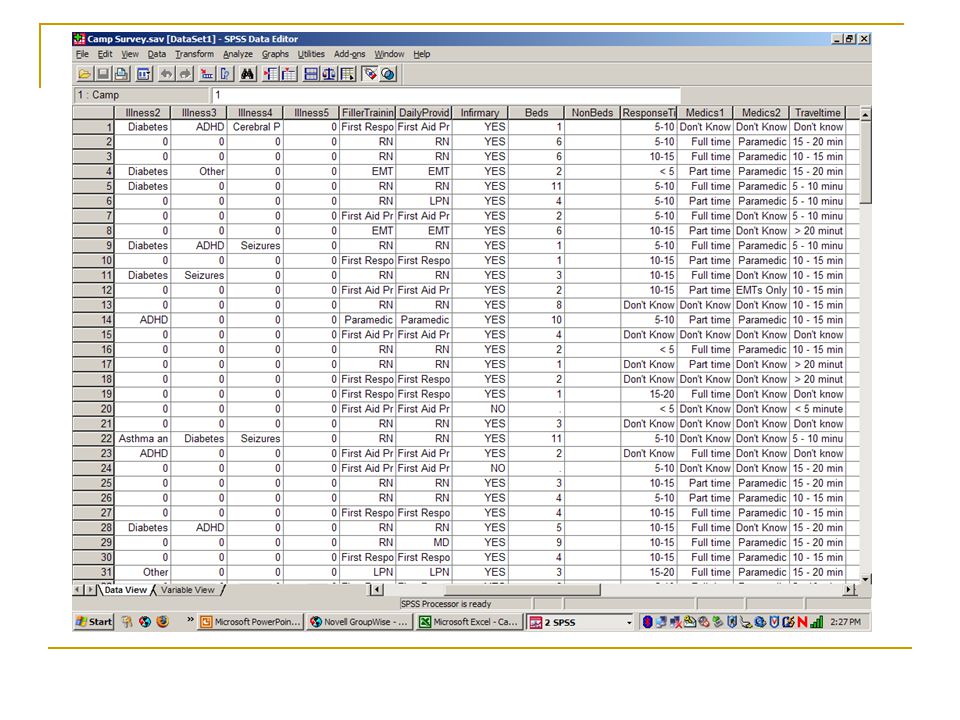960x720 pixels.
Task: Click the red N tray icon
Action: (x=802, y=623)
